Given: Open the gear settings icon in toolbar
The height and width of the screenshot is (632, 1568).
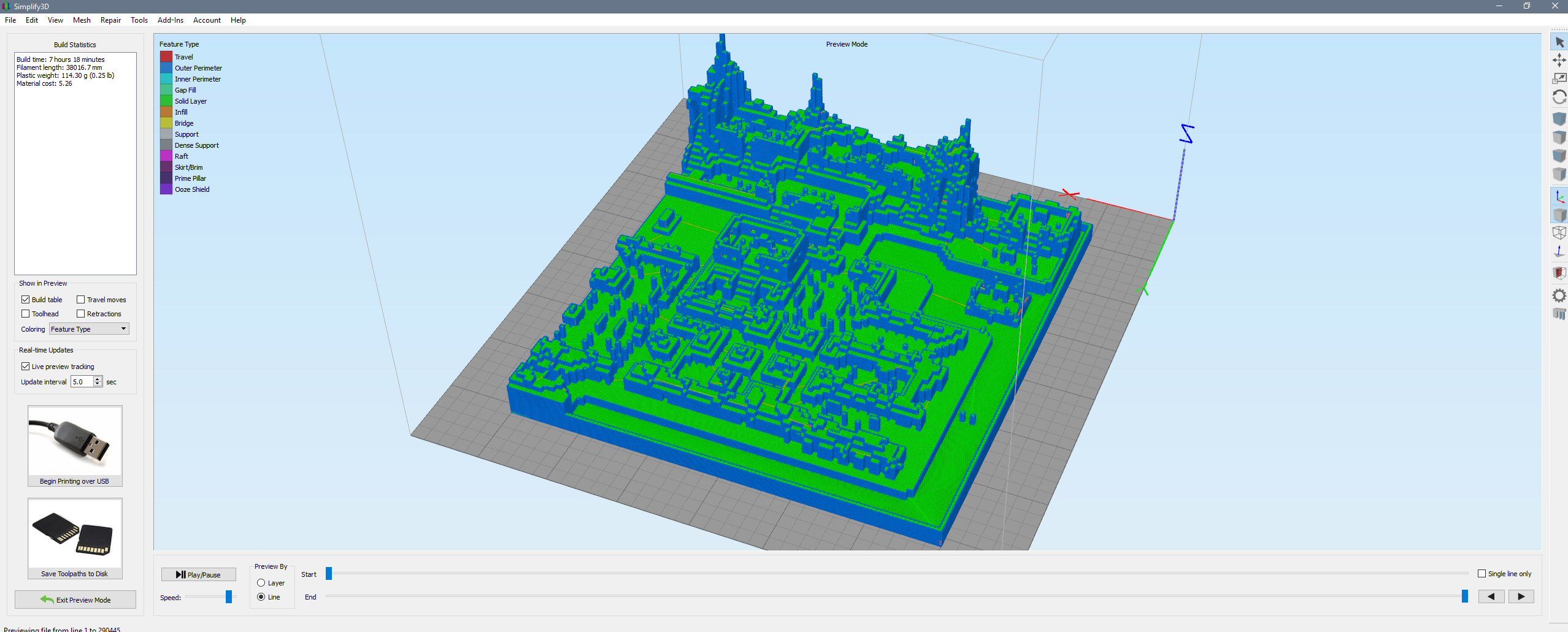Looking at the screenshot, I should pyautogui.click(x=1559, y=296).
